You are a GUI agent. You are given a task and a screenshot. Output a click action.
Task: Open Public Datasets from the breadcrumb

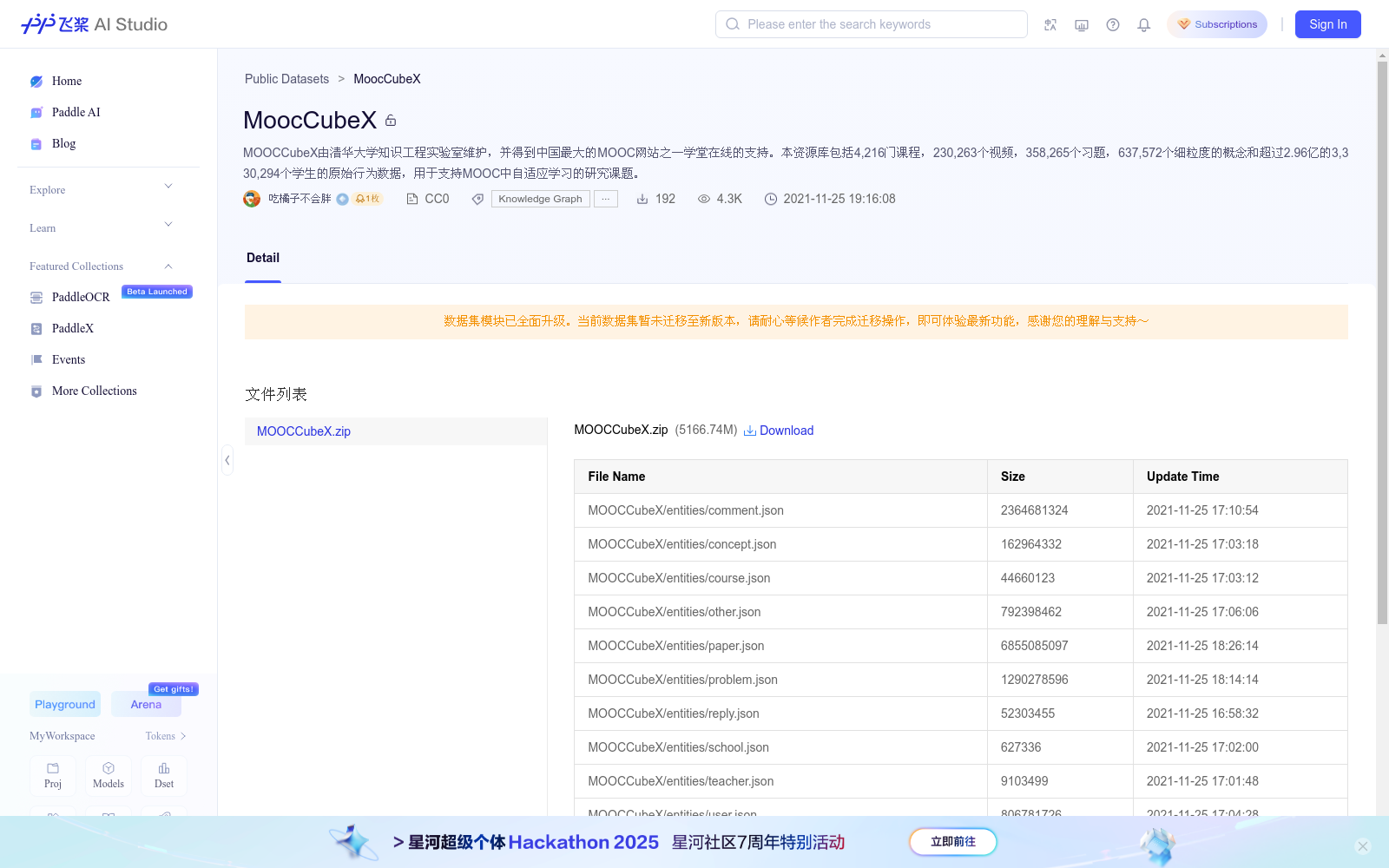click(286, 79)
